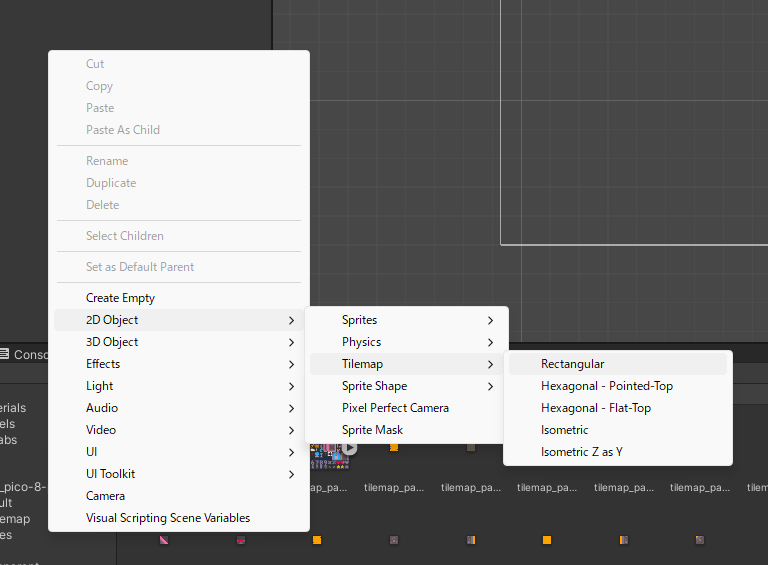This screenshot has width=768, height=565.
Task: Pick Isometric Z as Y tilemap
Action: point(618,452)
